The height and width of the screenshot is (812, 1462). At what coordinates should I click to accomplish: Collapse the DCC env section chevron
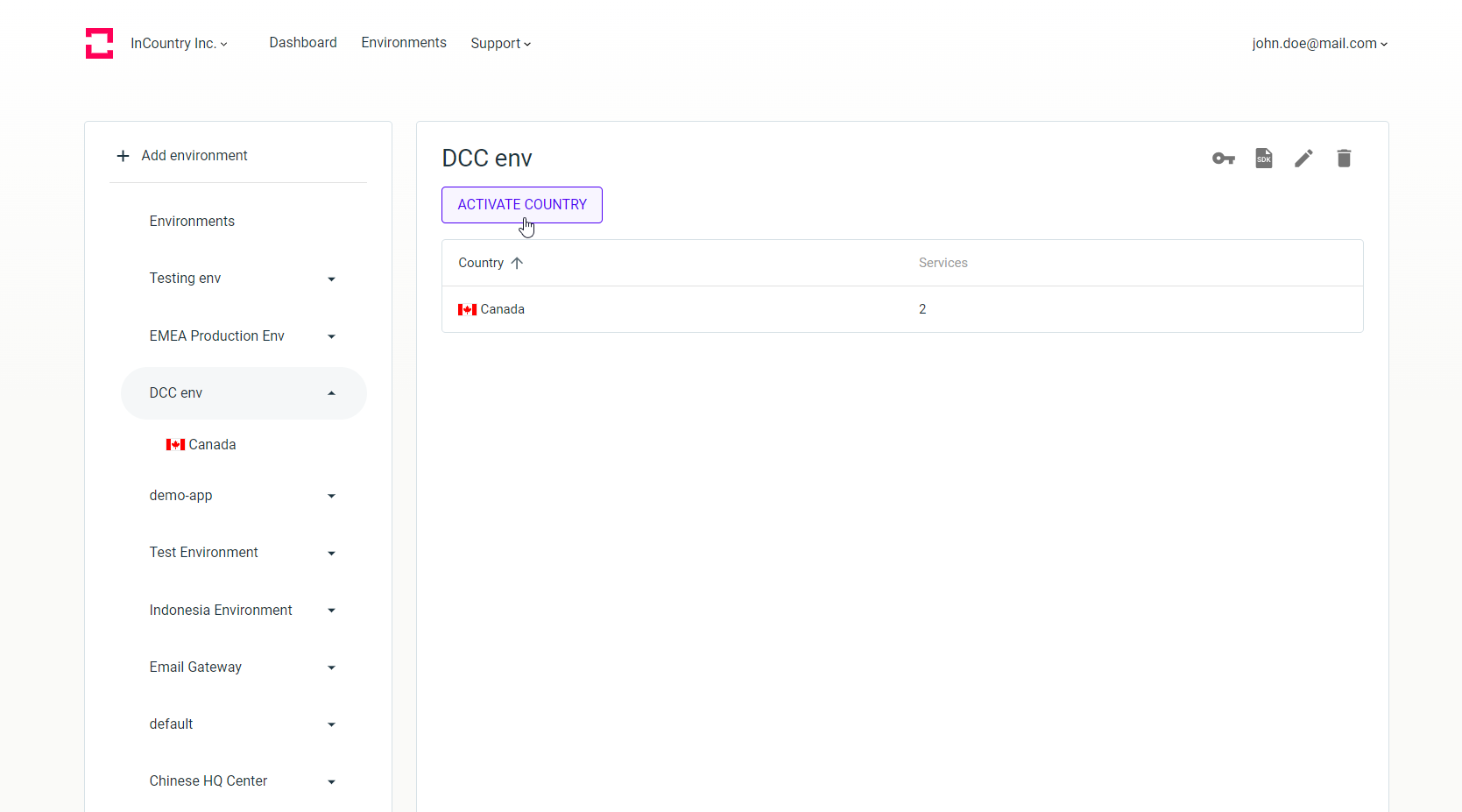[331, 392]
